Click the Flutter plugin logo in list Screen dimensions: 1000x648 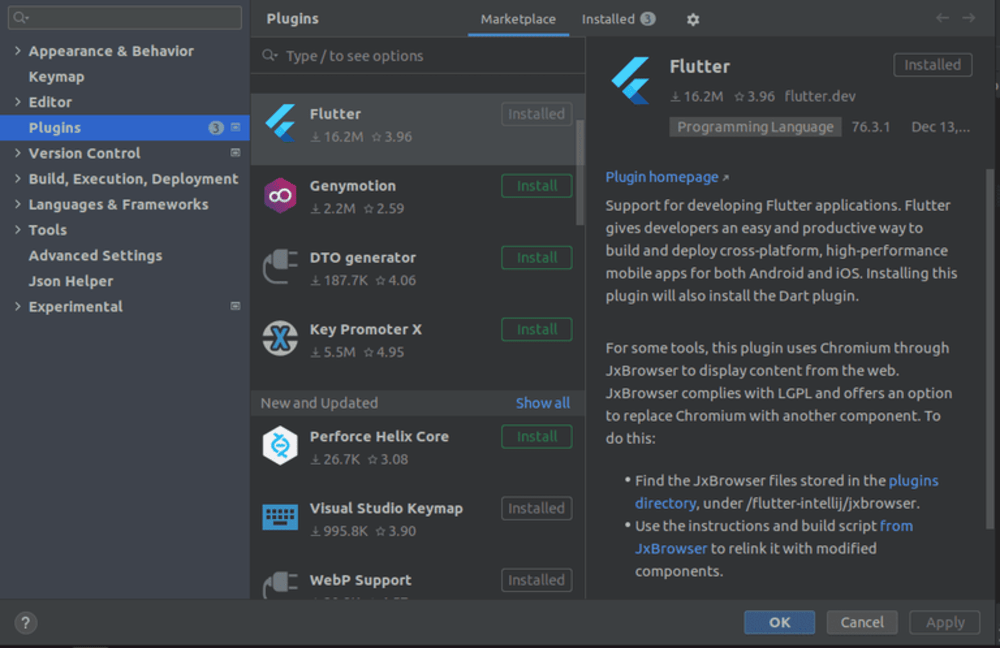click(x=280, y=123)
